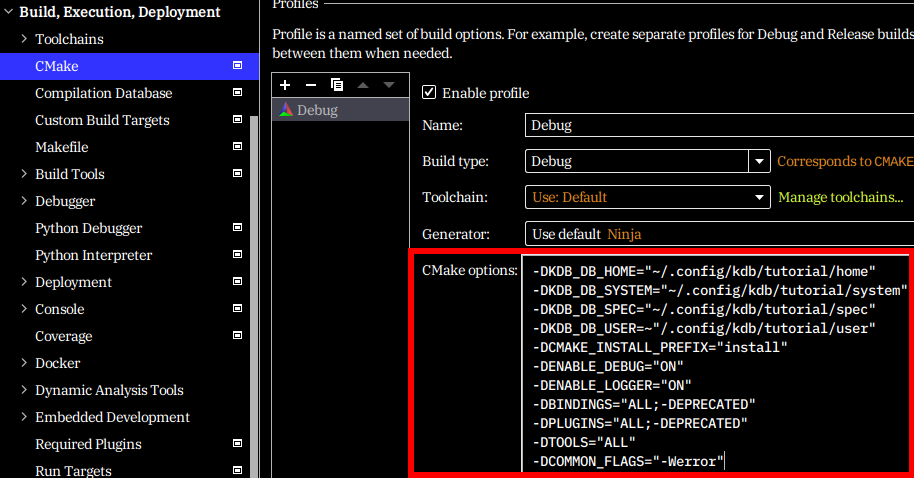Click the project-level icon next to Makefile
Viewport: 914px width, 478px height.
click(x=237, y=147)
